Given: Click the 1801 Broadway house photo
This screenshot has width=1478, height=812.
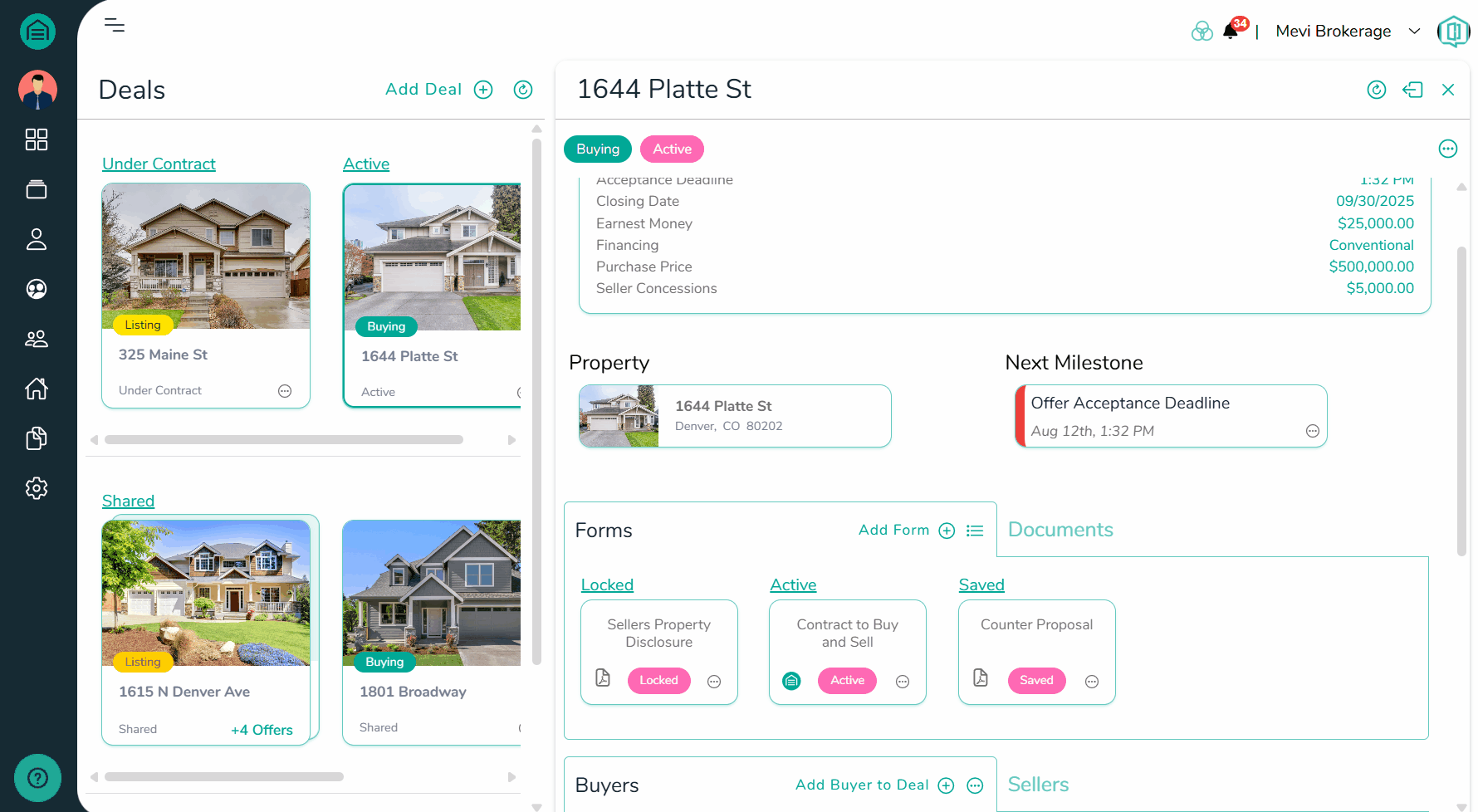Looking at the screenshot, I should pyautogui.click(x=432, y=593).
